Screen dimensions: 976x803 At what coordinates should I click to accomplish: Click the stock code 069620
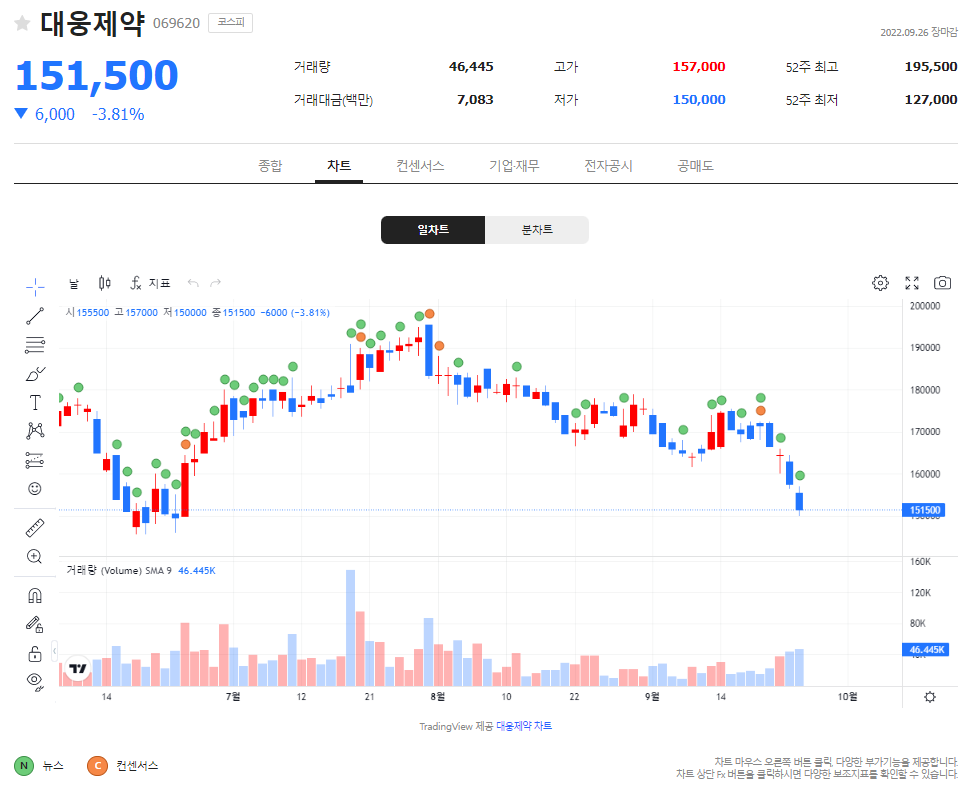click(176, 24)
